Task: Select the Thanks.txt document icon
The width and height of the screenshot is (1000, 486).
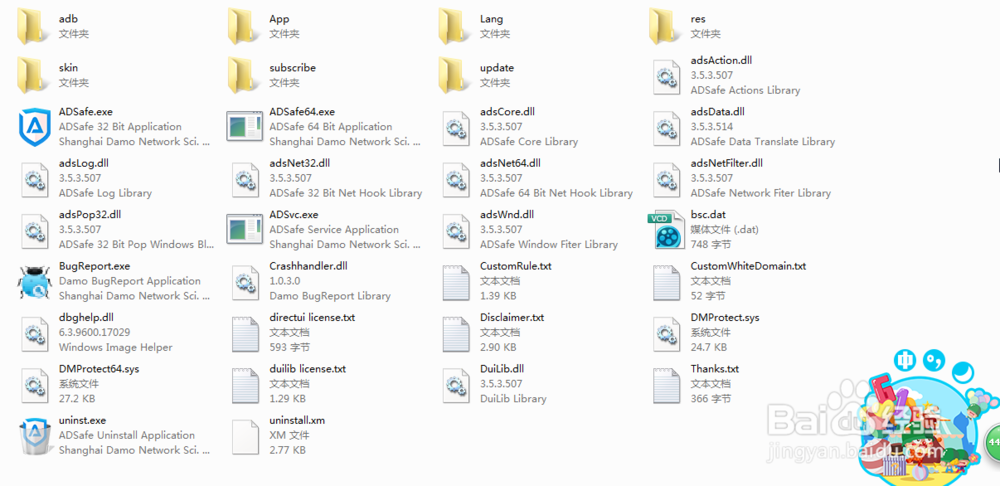Action: (666, 385)
